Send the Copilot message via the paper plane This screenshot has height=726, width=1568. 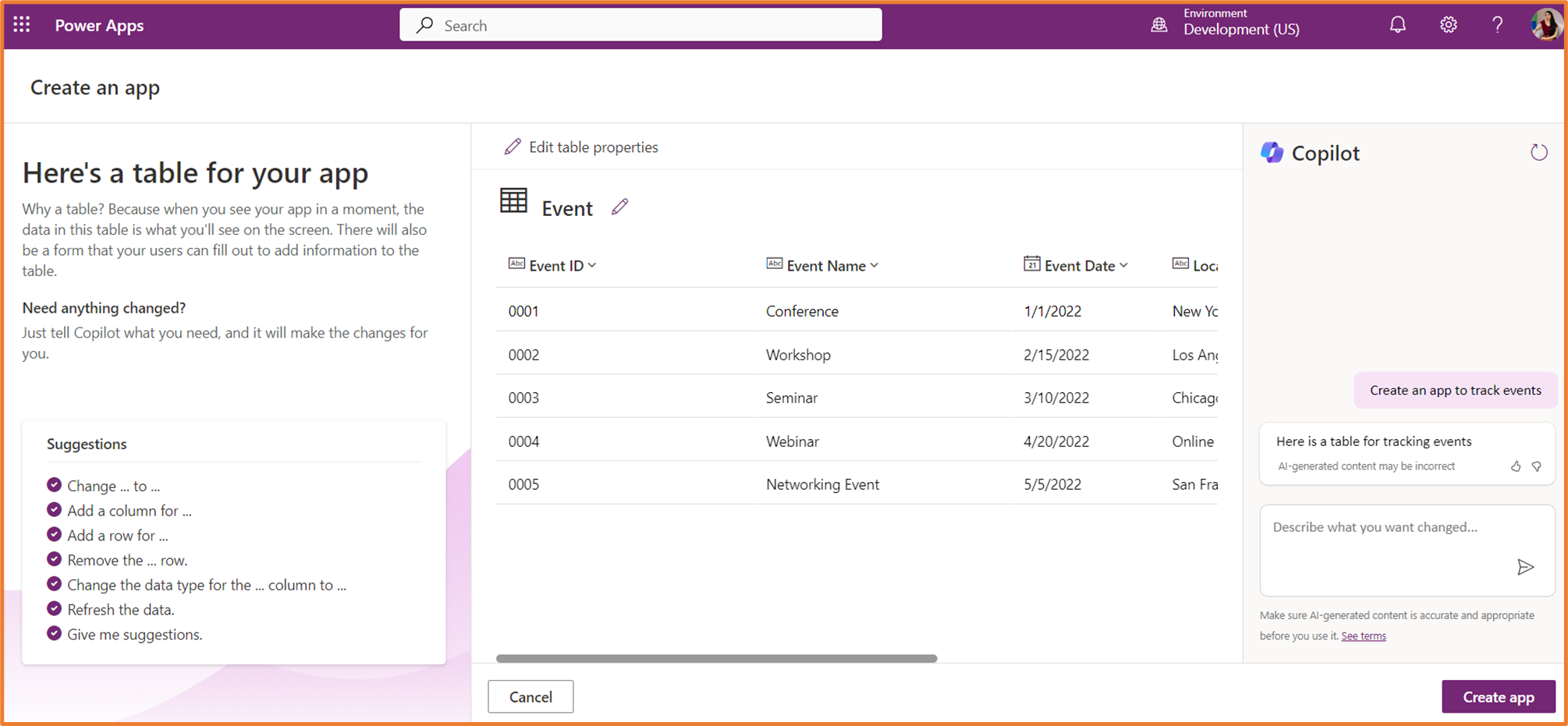(x=1524, y=568)
